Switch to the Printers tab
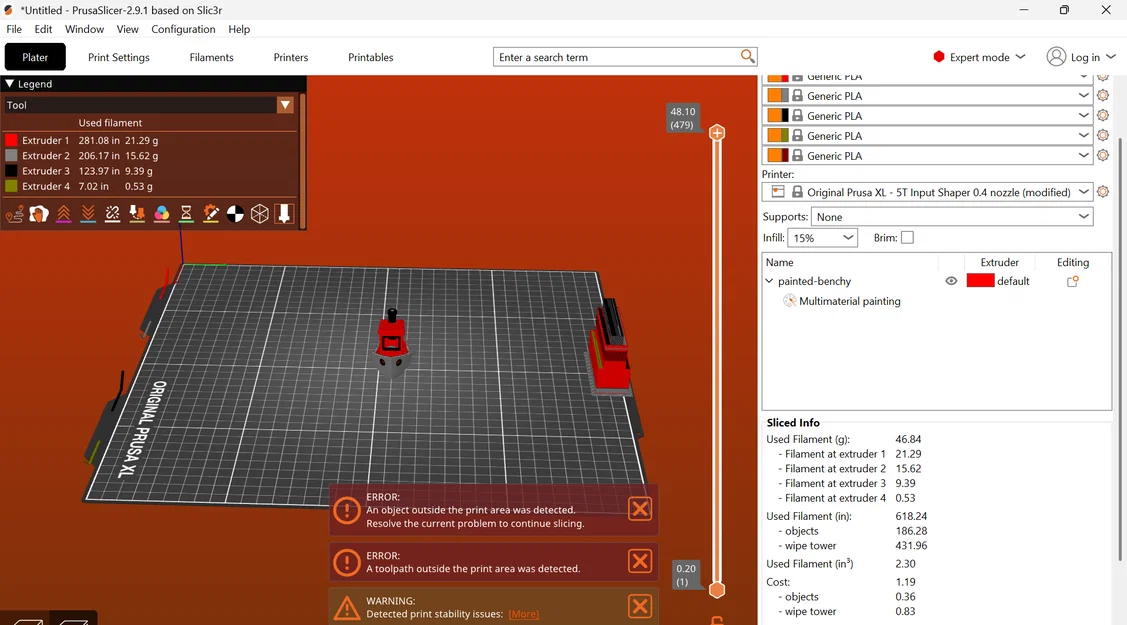This screenshot has height=625, width=1127. coord(290,57)
